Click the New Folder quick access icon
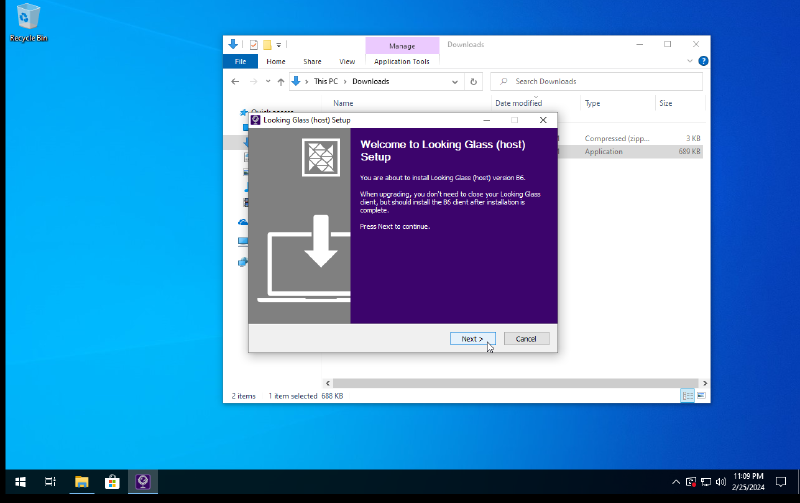The image size is (800, 503). [x=267, y=45]
